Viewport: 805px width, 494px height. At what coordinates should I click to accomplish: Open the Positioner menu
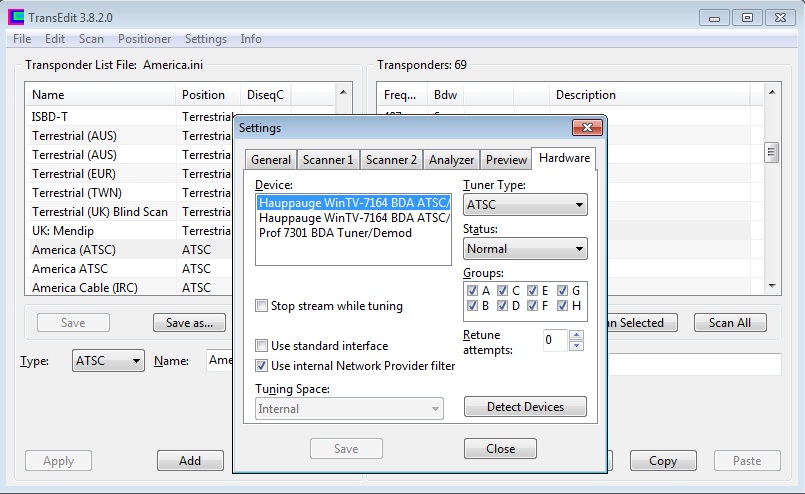tap(144, 39)
